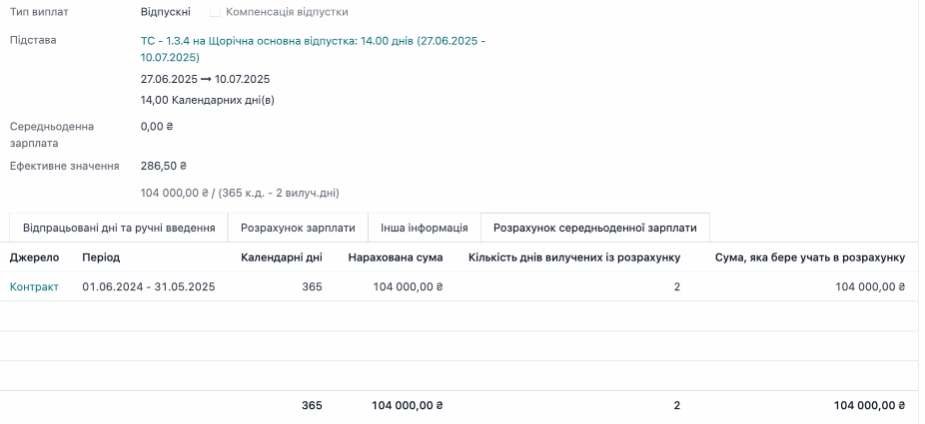The image size is (925, 424).
Task: Toggle the Компенсація відпустки checkbox
Action: pos(216,12)
